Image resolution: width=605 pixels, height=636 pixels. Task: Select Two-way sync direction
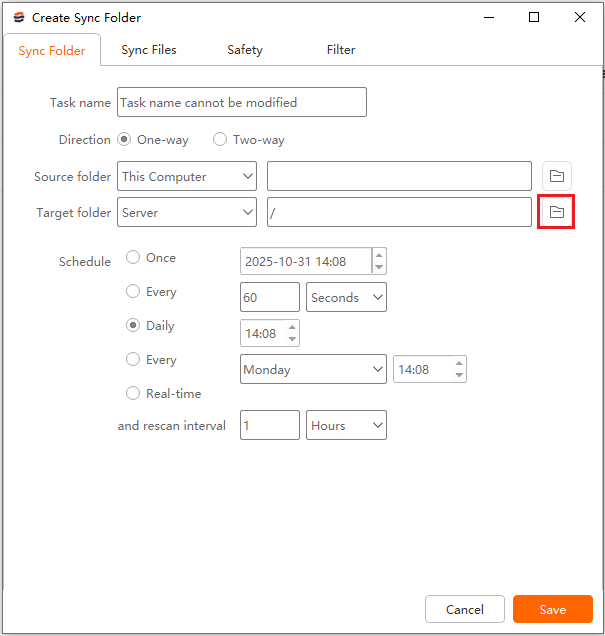(x=220, y=140)
